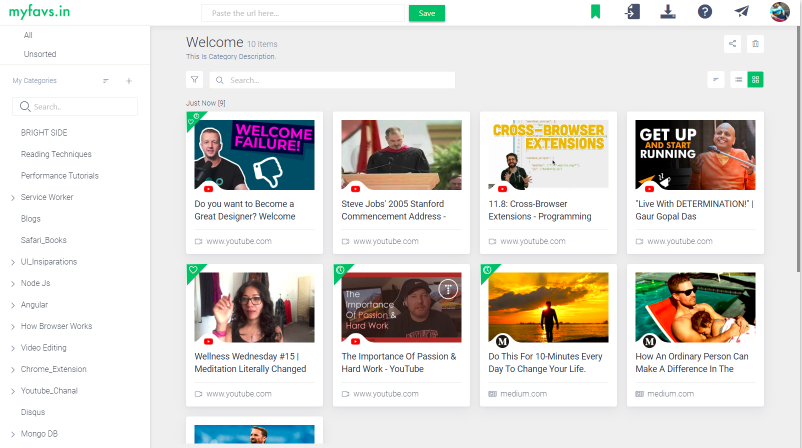Open 11.8: Cross-Browser Extensions title
Image resolution: width=802 pixels, height=448 pixels.
(x=540, y=210)
